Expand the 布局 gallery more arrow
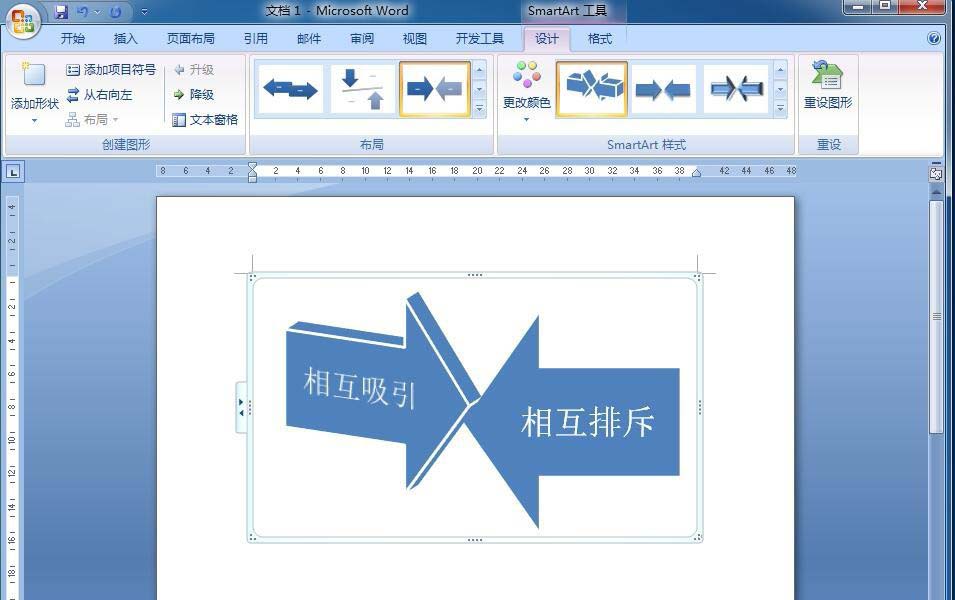This screenshot has width=955, height=600. coord(479,108)
